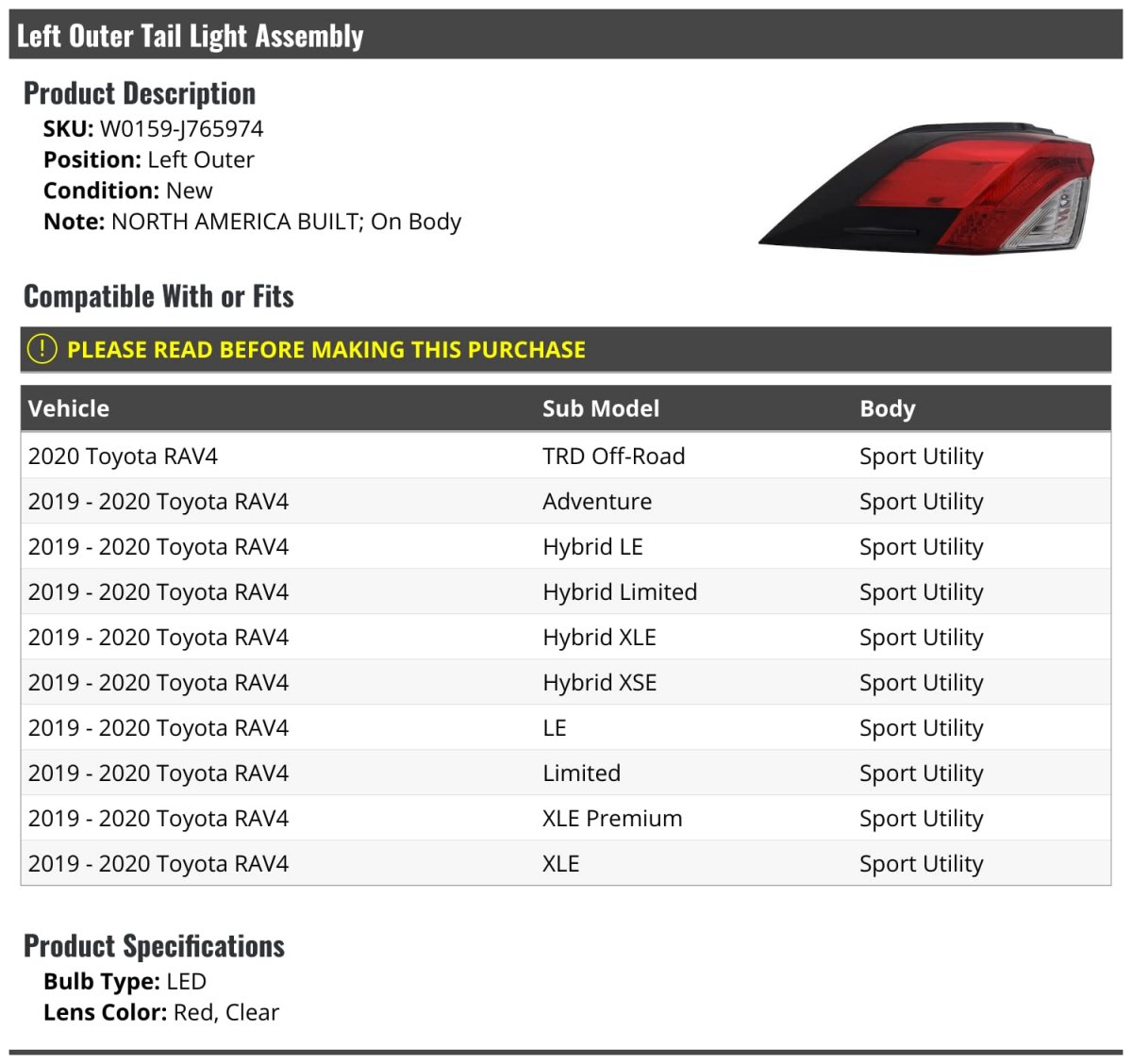Screen dimensions: 1132x1064
Task: Click the Product Specifications heading
Action: pyautogui.click(x=154, y=946)
